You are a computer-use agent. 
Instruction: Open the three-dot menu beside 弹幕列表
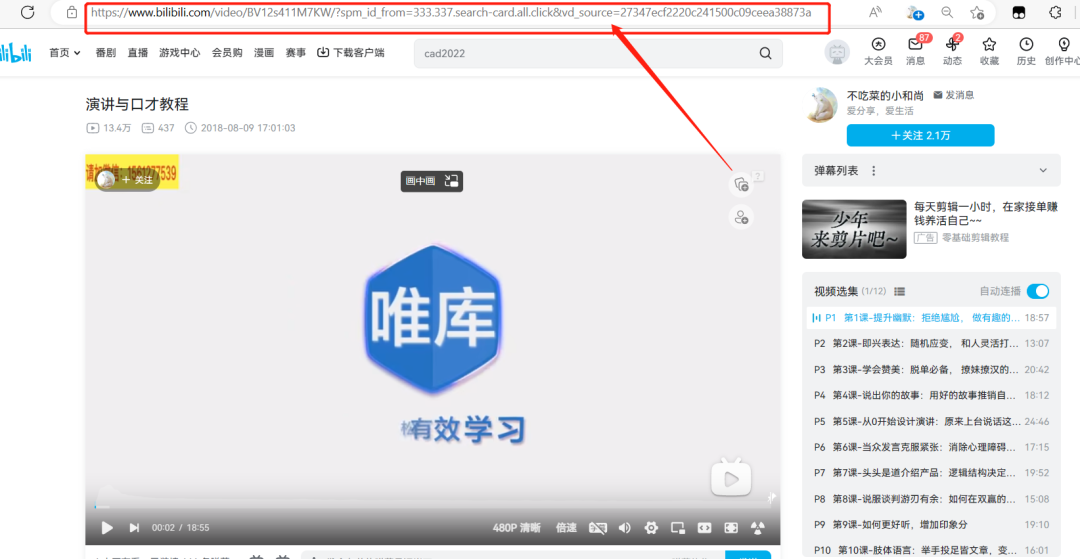873,171
